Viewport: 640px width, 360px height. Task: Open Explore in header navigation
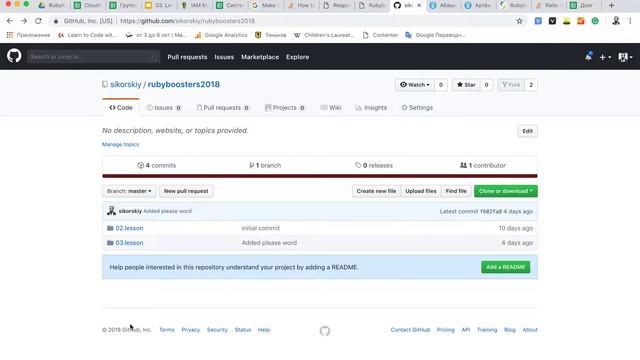[298, 57]
